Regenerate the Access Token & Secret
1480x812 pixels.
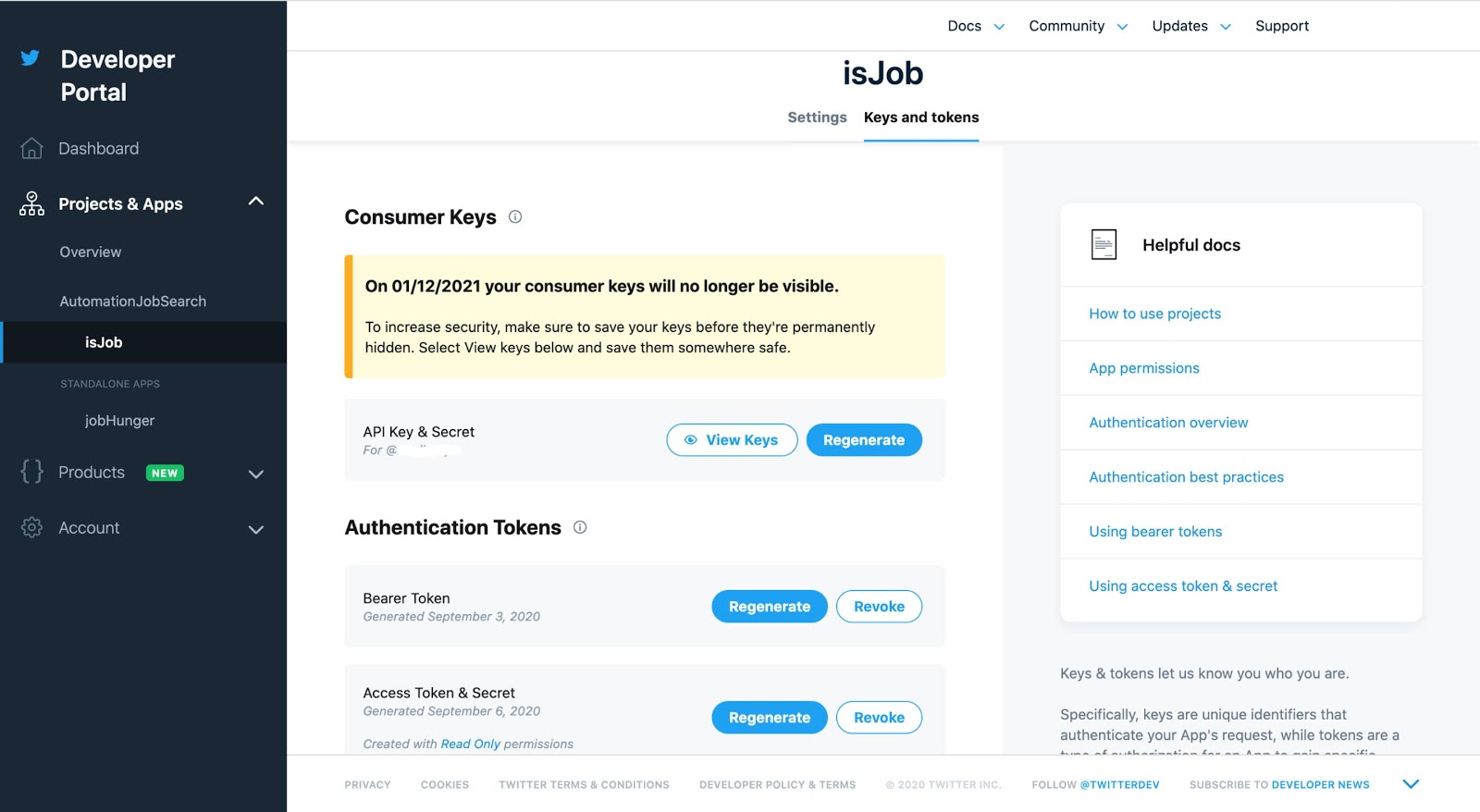click(x=770, y=718)
